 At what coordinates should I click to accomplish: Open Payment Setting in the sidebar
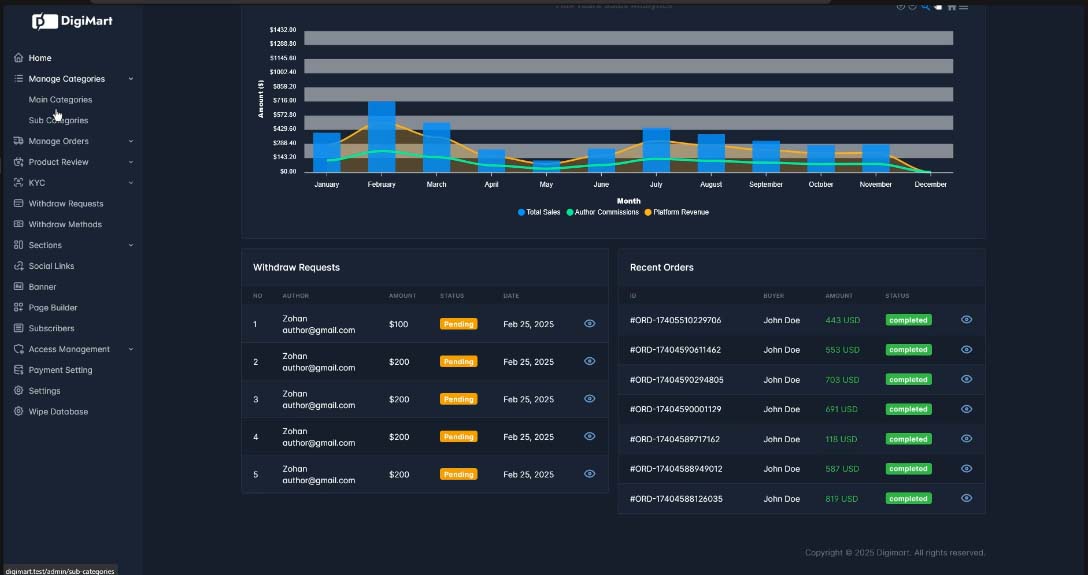click(x=60, y=370)
